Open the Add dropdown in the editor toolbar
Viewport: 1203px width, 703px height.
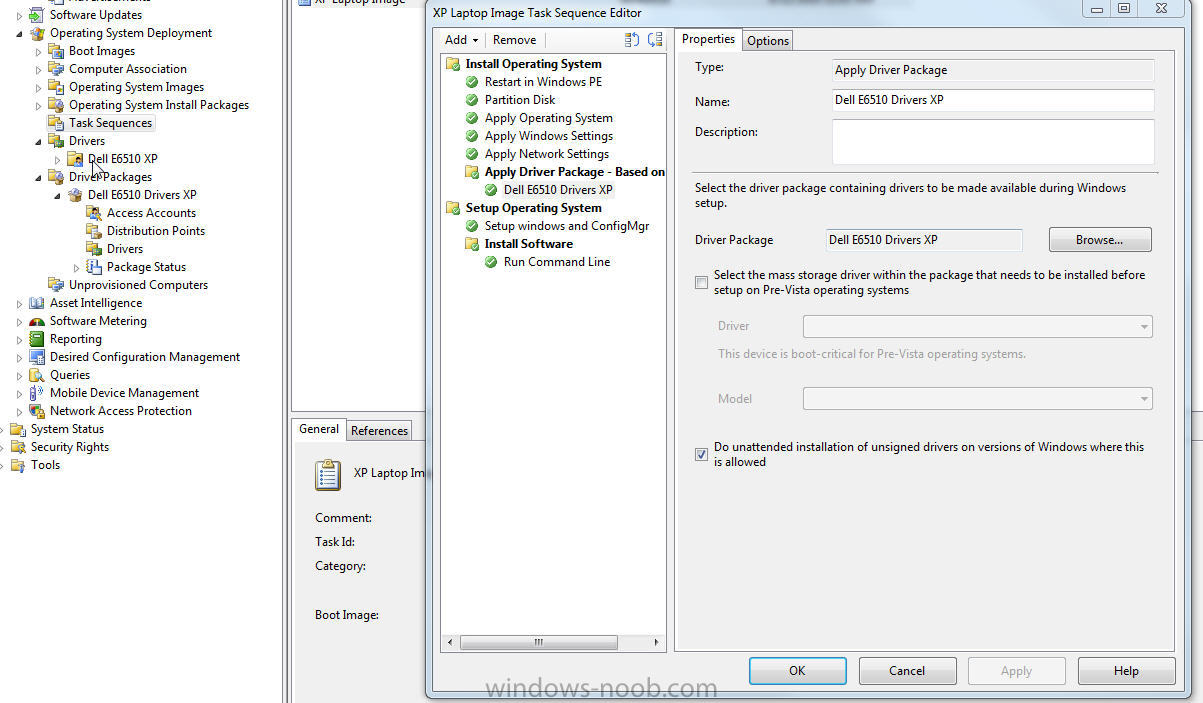[x=461, y=40]
